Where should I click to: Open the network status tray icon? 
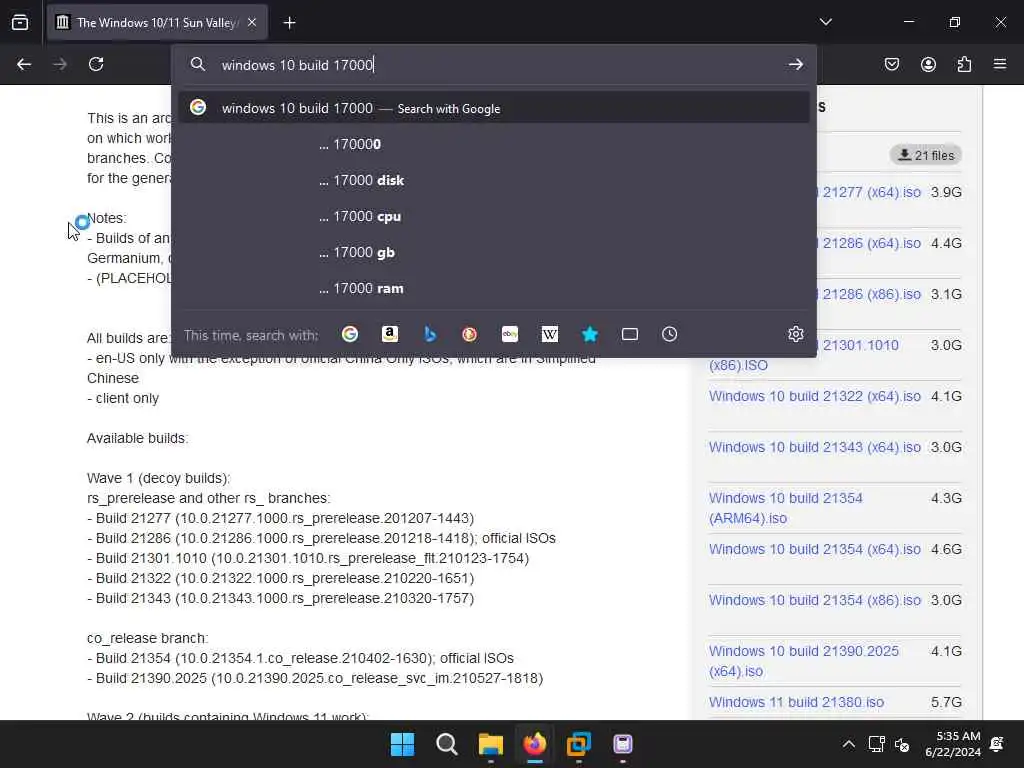(x=876, y=744)
